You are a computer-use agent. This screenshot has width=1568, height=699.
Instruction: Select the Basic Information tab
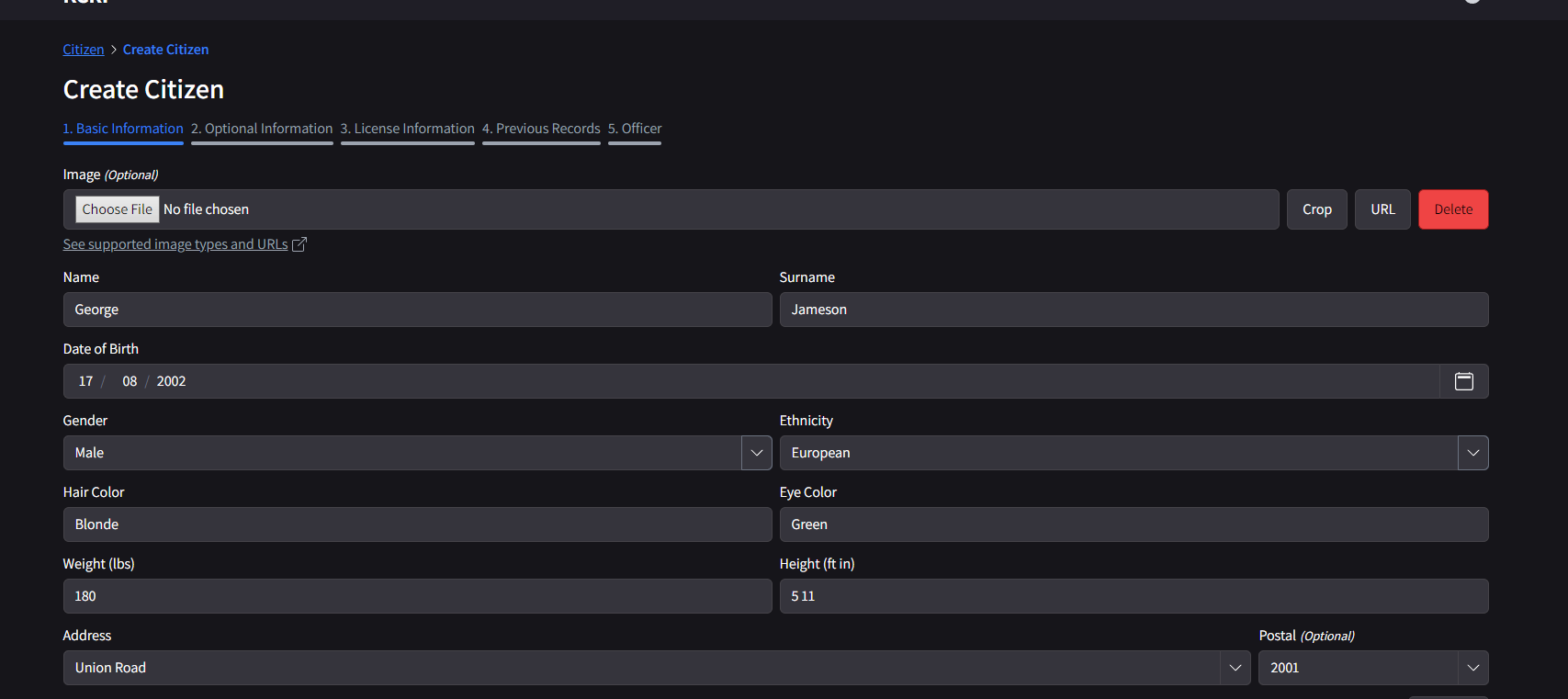click(123, 129)
